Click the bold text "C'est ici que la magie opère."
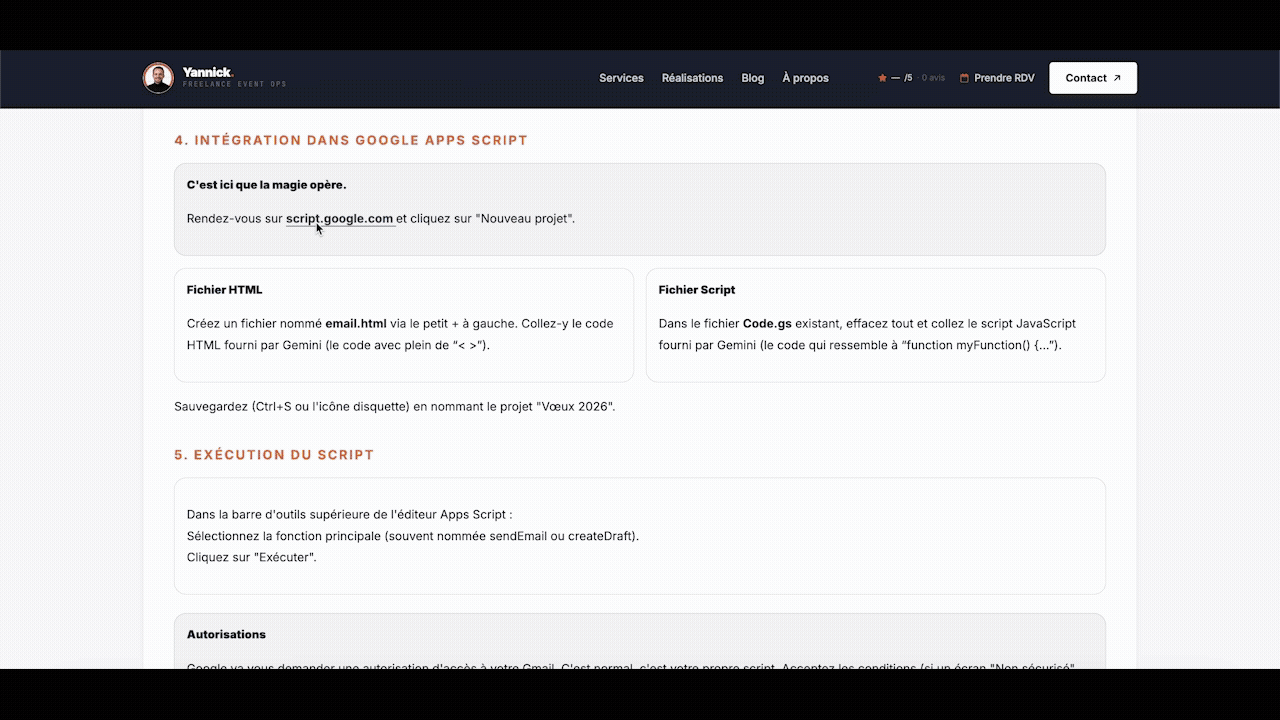The width and height of the screenshot is (1280, 720). [x=266, y=184]
